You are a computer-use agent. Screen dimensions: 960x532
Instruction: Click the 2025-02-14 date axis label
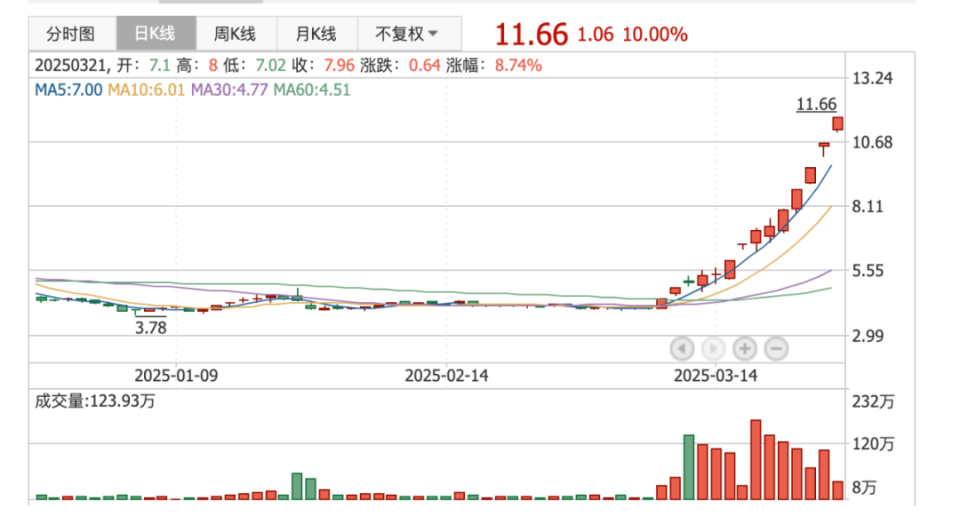click(446, 375)
